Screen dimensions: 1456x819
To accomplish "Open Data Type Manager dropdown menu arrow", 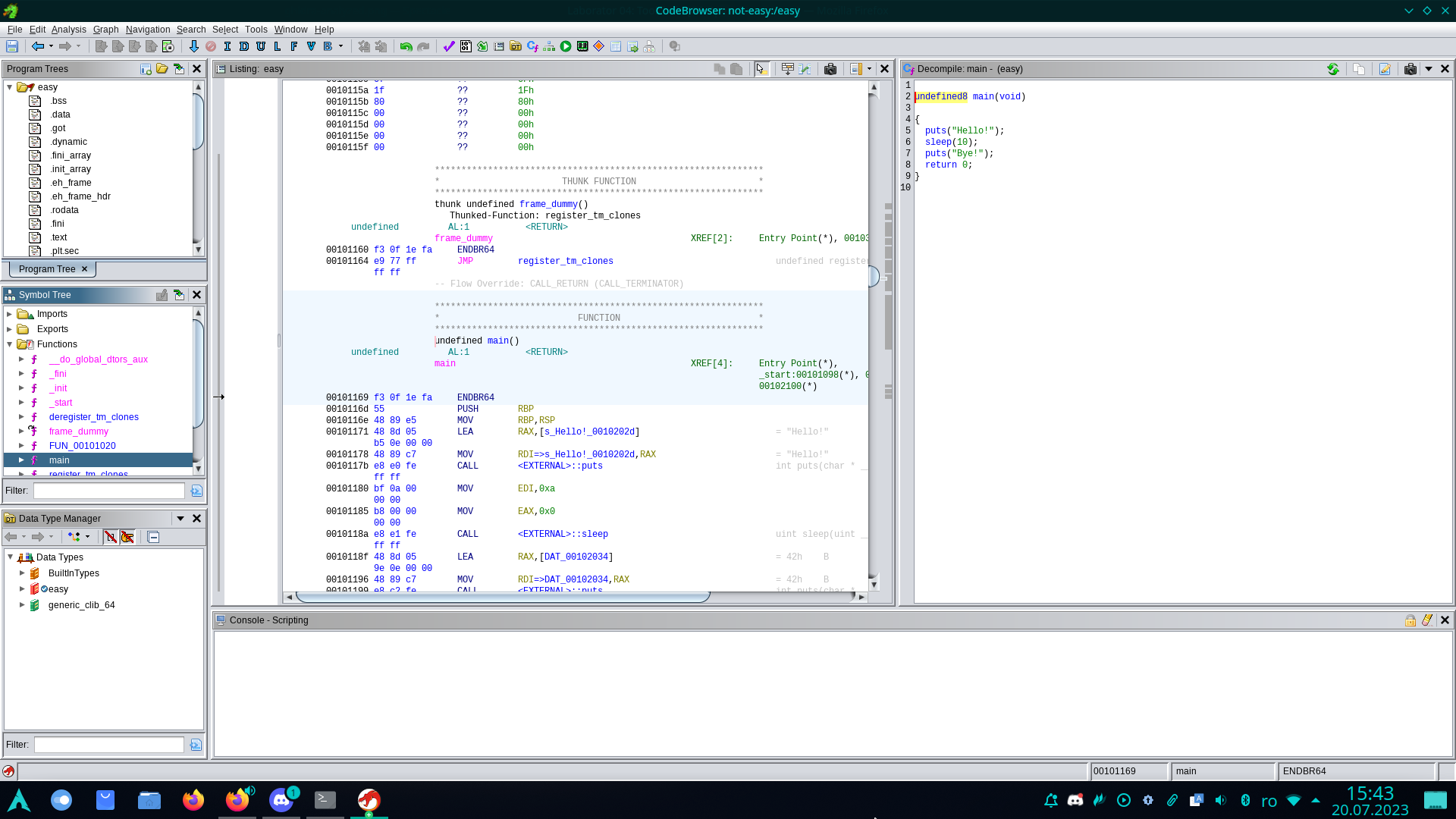I will point(180,519).
